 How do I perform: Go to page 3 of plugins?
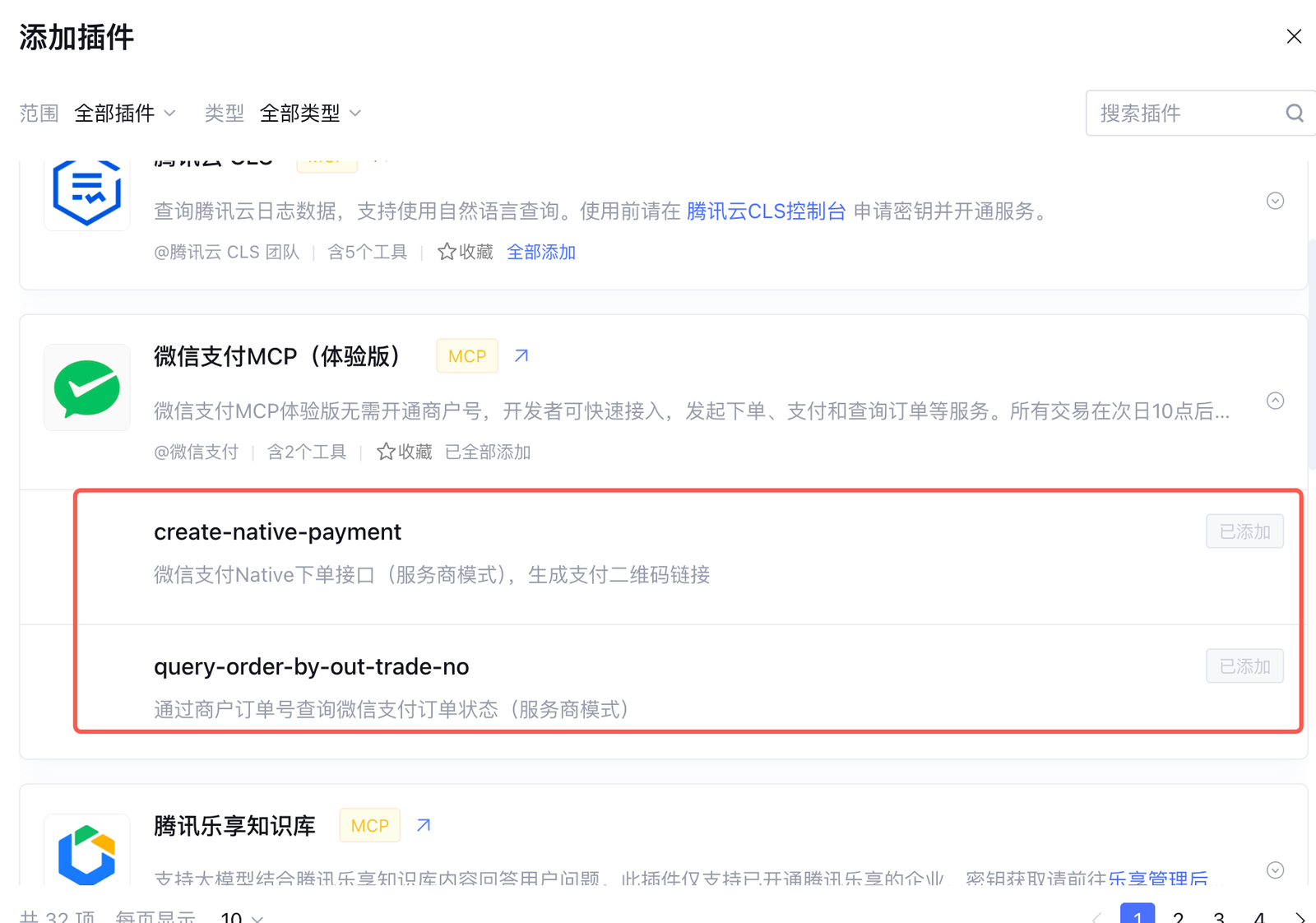1219,916
